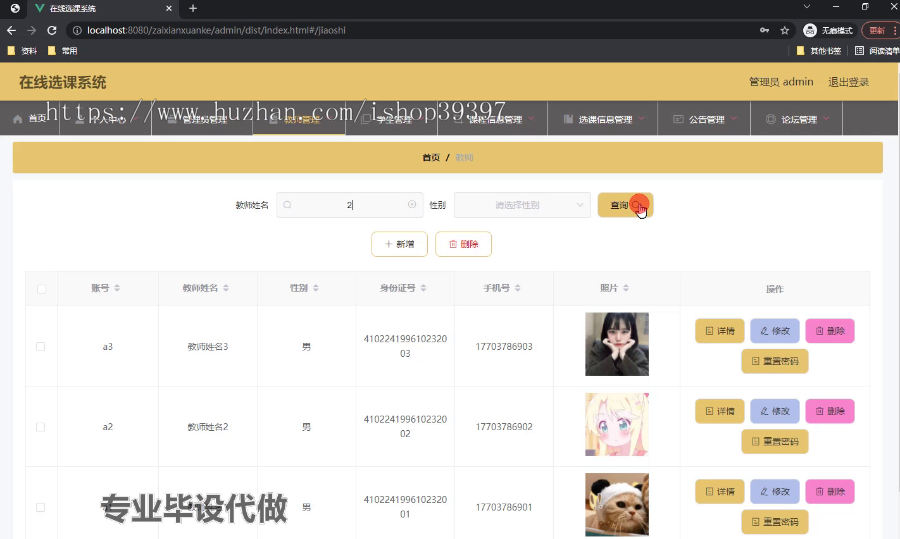900x539 pixels.
Task: Go back in the browser
Action: click(x=11, y=30)
